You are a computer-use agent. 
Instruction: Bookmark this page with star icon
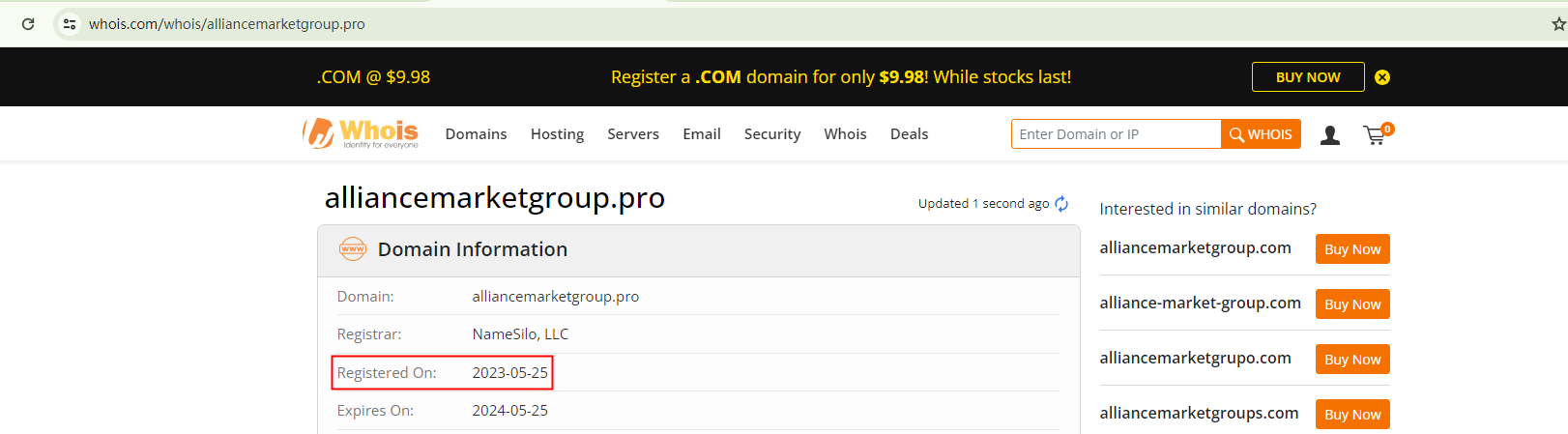tap(1557, 24)
